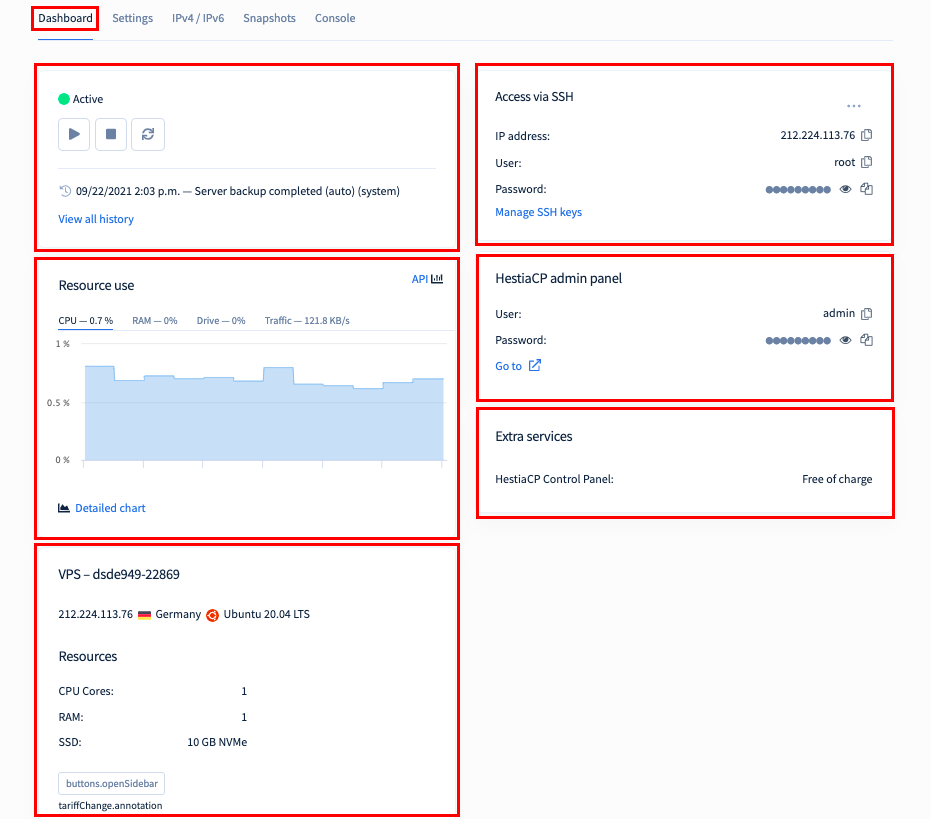Open the three-dot menu in Access via SSH
931x819 pixels.
coord(854,106)
